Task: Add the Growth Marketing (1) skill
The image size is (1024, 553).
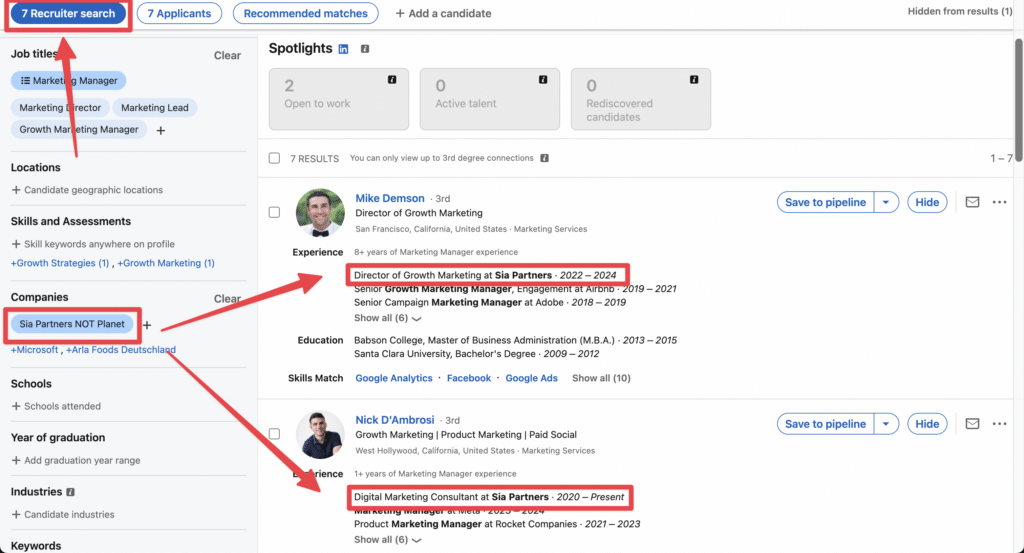Action: (x=166, y=263)
